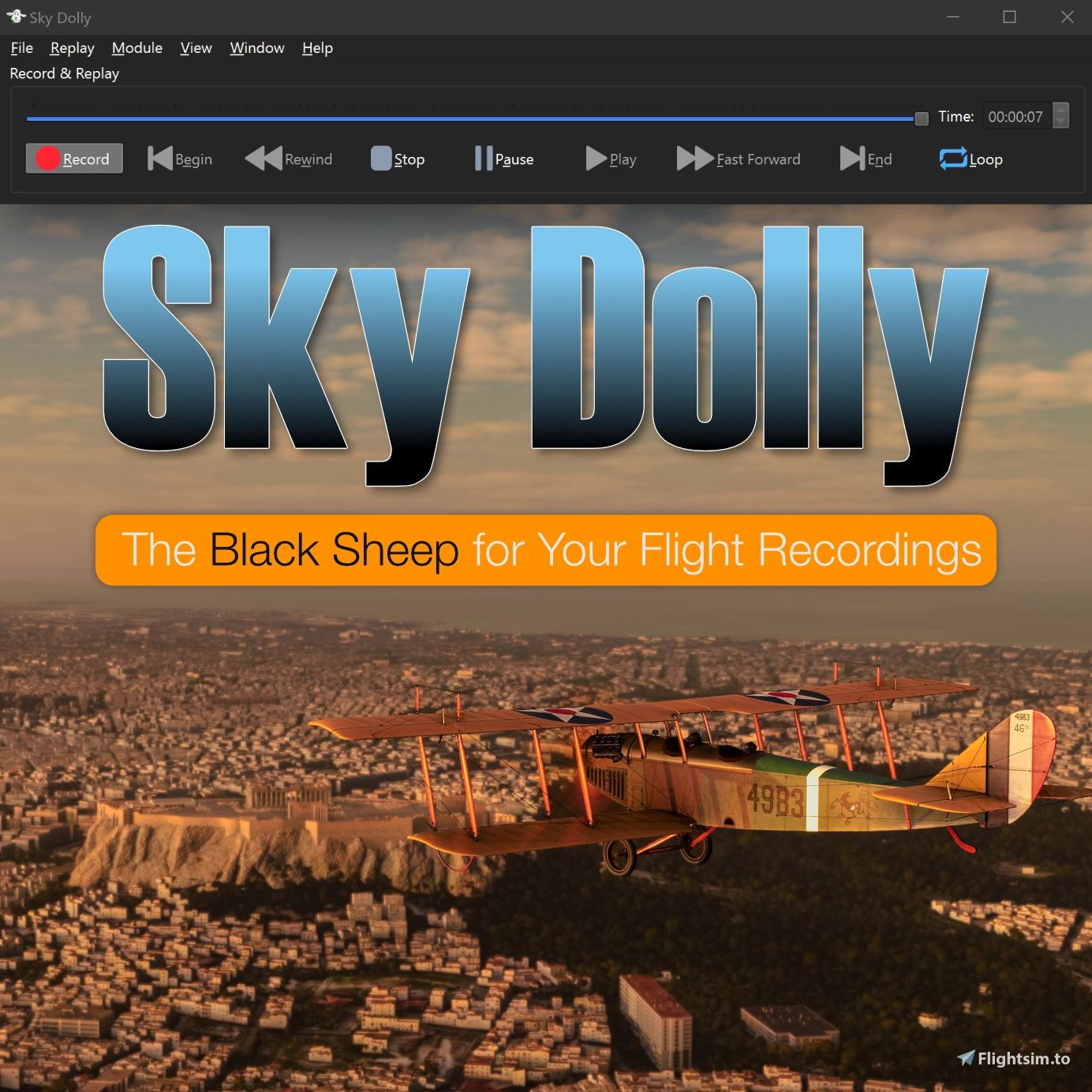Screen dimensions: 1092x1092
Task: Click the Sky Dolly sheep app icon
Action: click(16, 17)
